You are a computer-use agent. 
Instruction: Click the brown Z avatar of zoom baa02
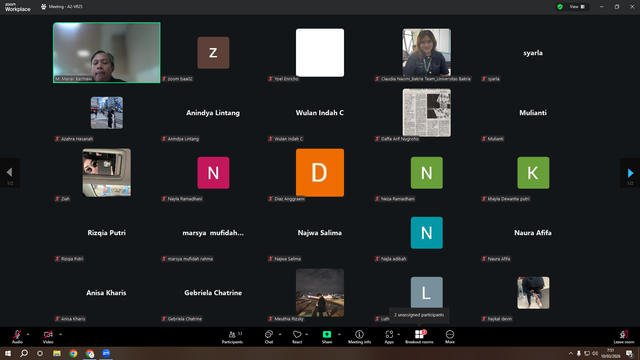(213, 53)
